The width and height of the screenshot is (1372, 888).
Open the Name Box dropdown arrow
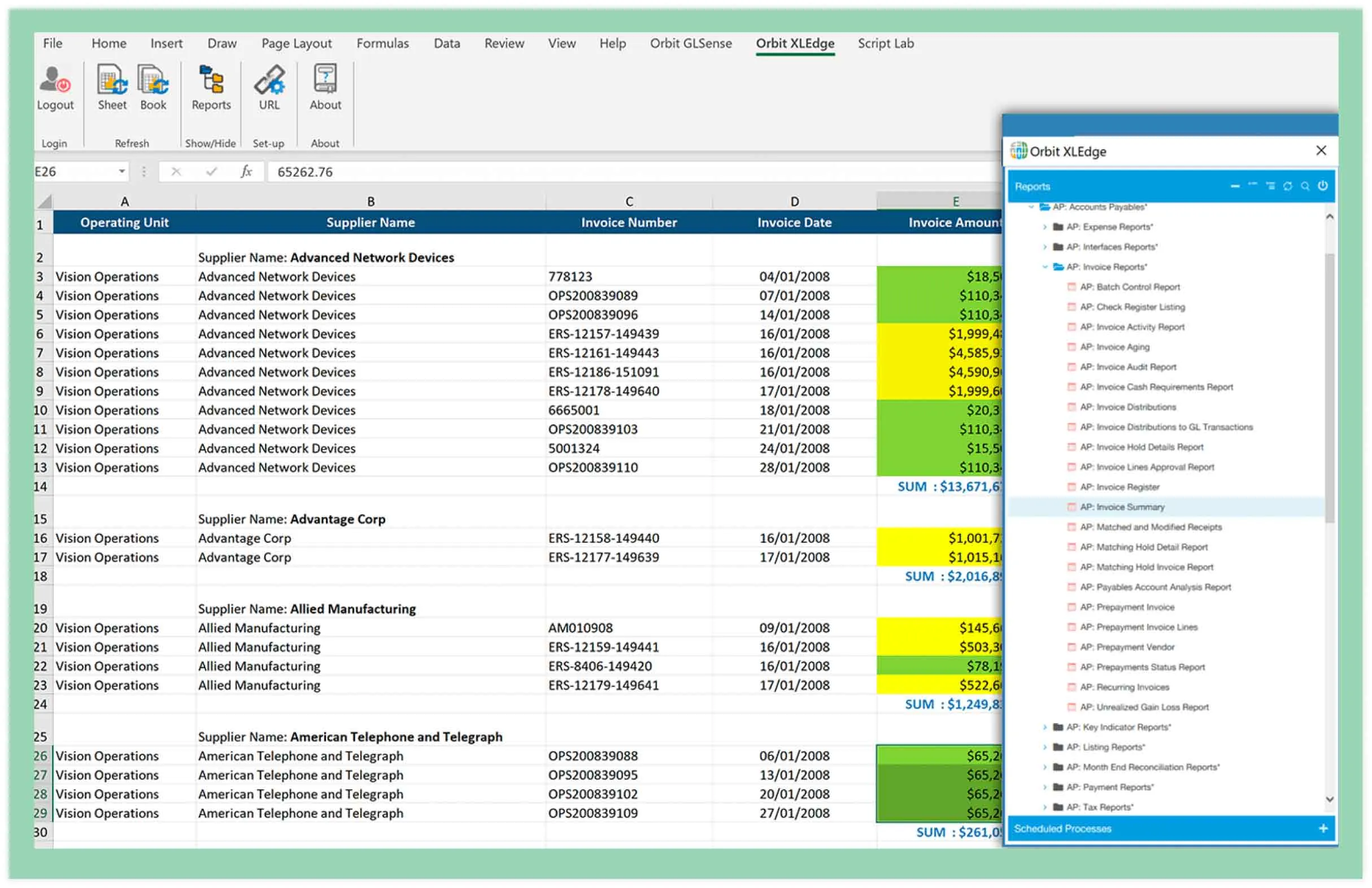pyautogui.click(x=121, y=171)
